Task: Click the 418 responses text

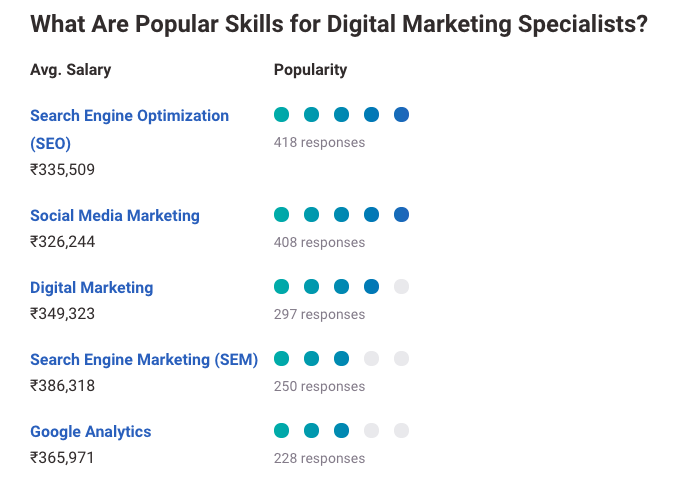Action: [x=319, y=142]
